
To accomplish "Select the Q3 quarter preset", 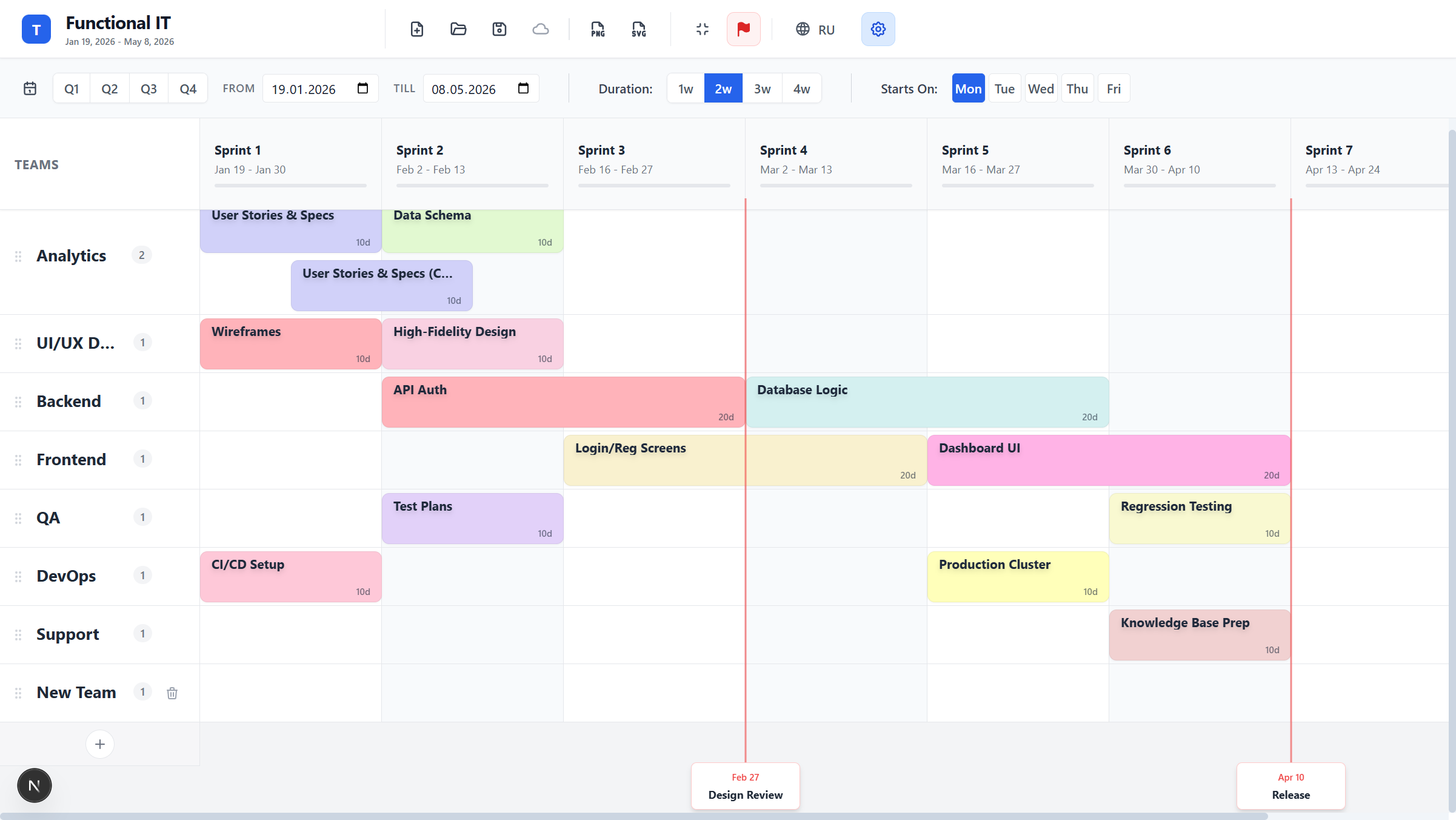I will (x=149, y=89).
